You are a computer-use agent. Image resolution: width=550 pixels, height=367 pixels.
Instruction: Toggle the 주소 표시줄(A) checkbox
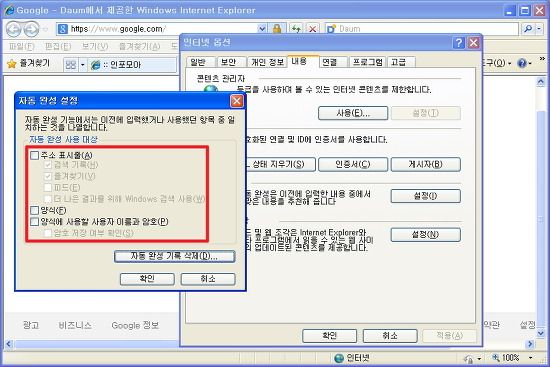(x=34, y=155)
